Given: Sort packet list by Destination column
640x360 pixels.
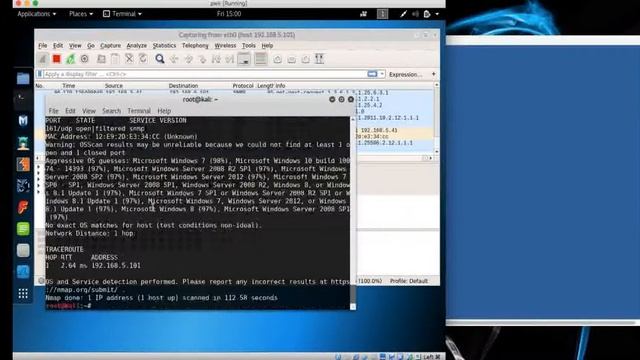Looking at the screenshot, I should [x=183, y=86].
